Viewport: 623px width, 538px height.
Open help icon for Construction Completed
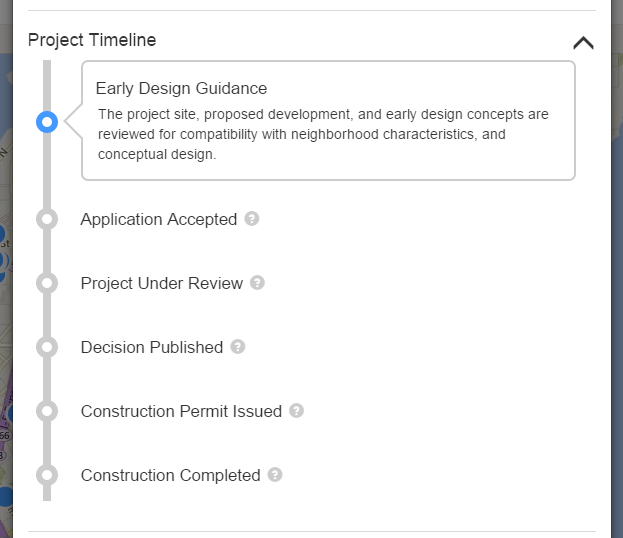click(x=275, y=474)
